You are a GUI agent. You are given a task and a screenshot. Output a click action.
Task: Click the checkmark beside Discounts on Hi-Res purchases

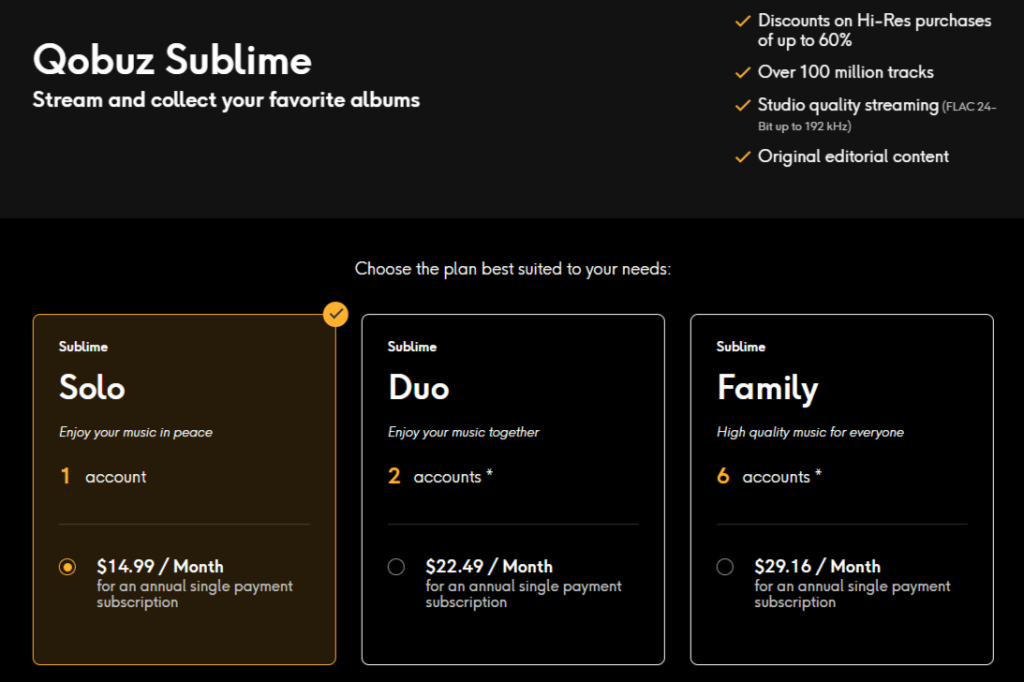coord(743,21)
